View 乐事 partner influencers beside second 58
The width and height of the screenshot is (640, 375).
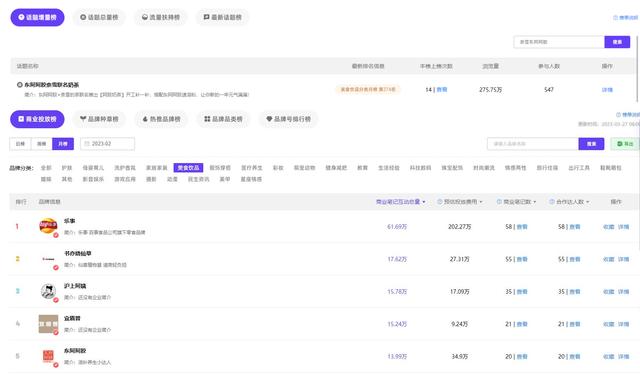click(575, 227)
